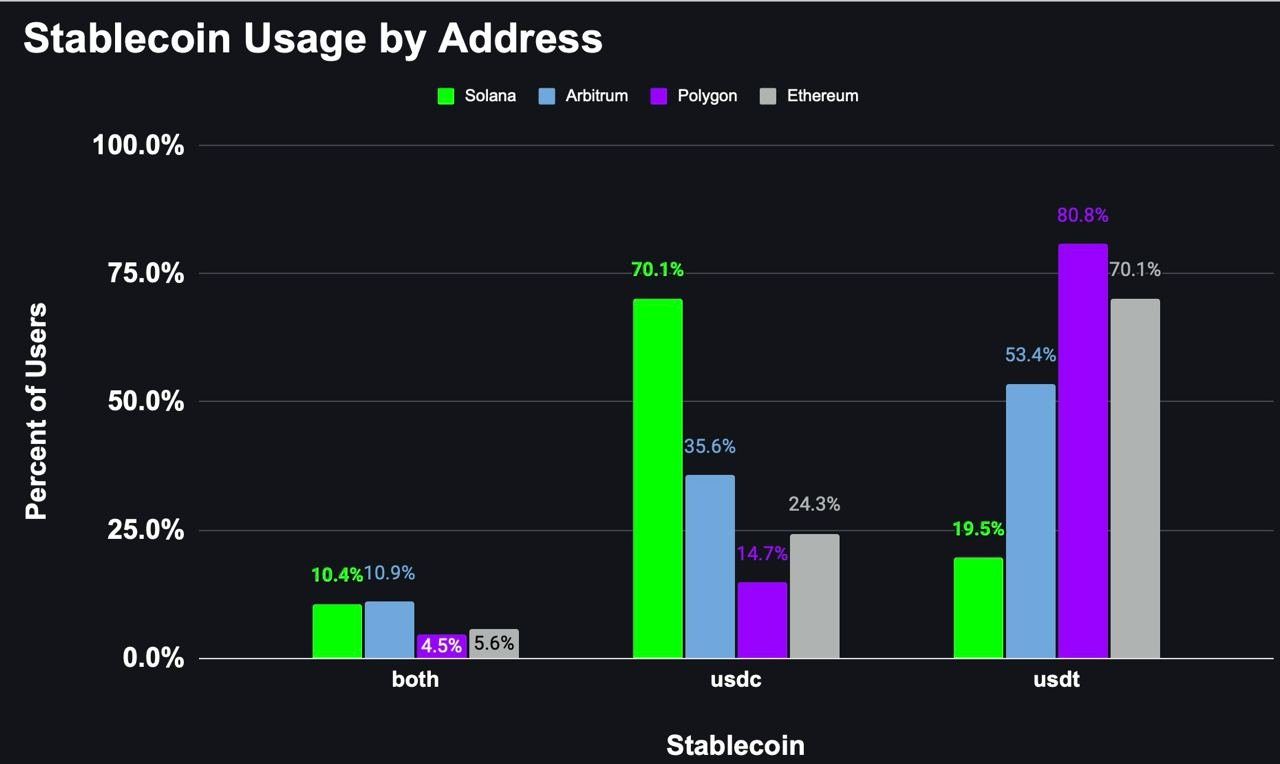Click the Solana usdt bar at 19.5%
The height and width of the screenshot is (764, 1280).
tap(978, 608)
